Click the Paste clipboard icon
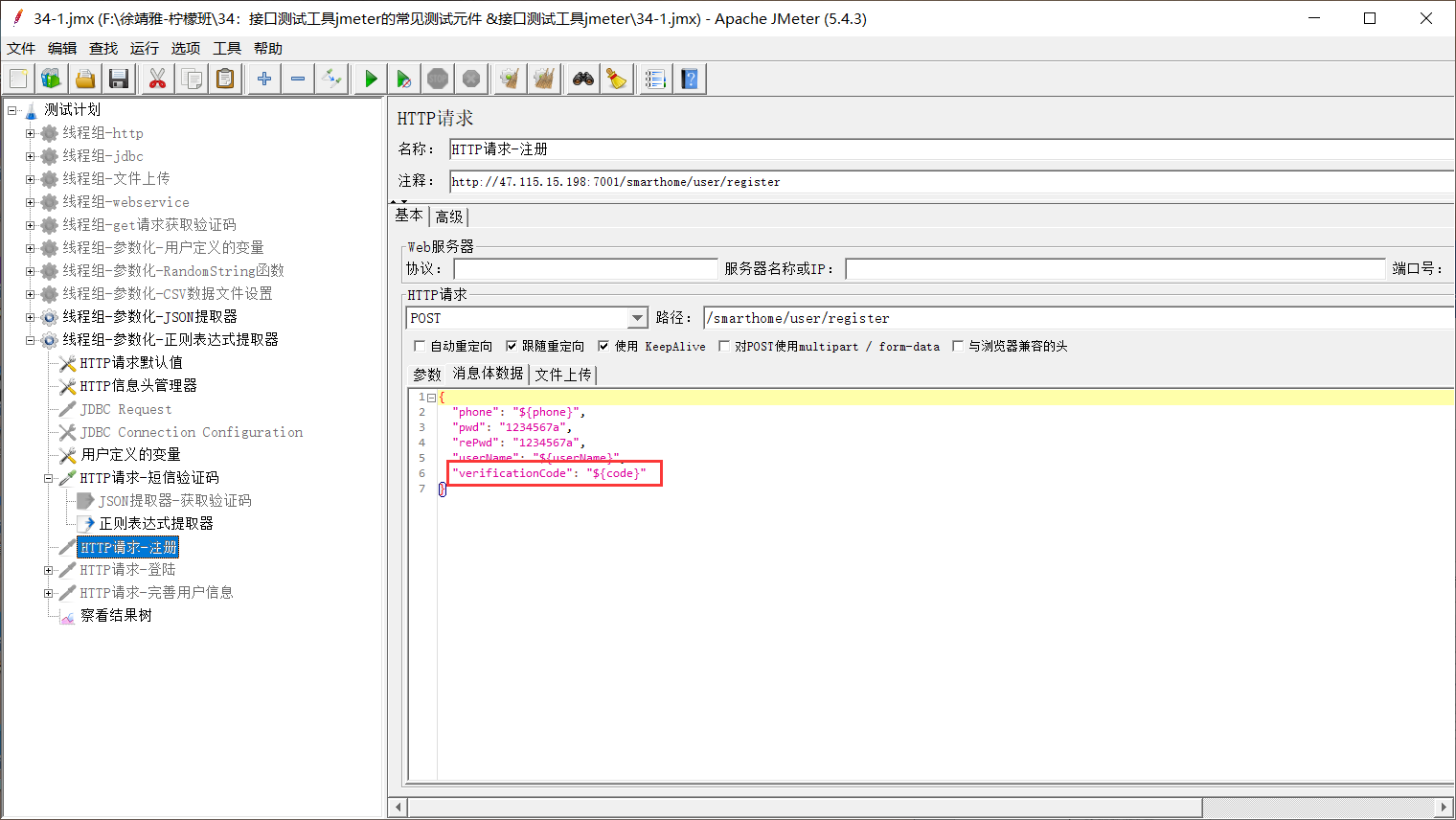The image size is (1456, 820). (225, 79)
